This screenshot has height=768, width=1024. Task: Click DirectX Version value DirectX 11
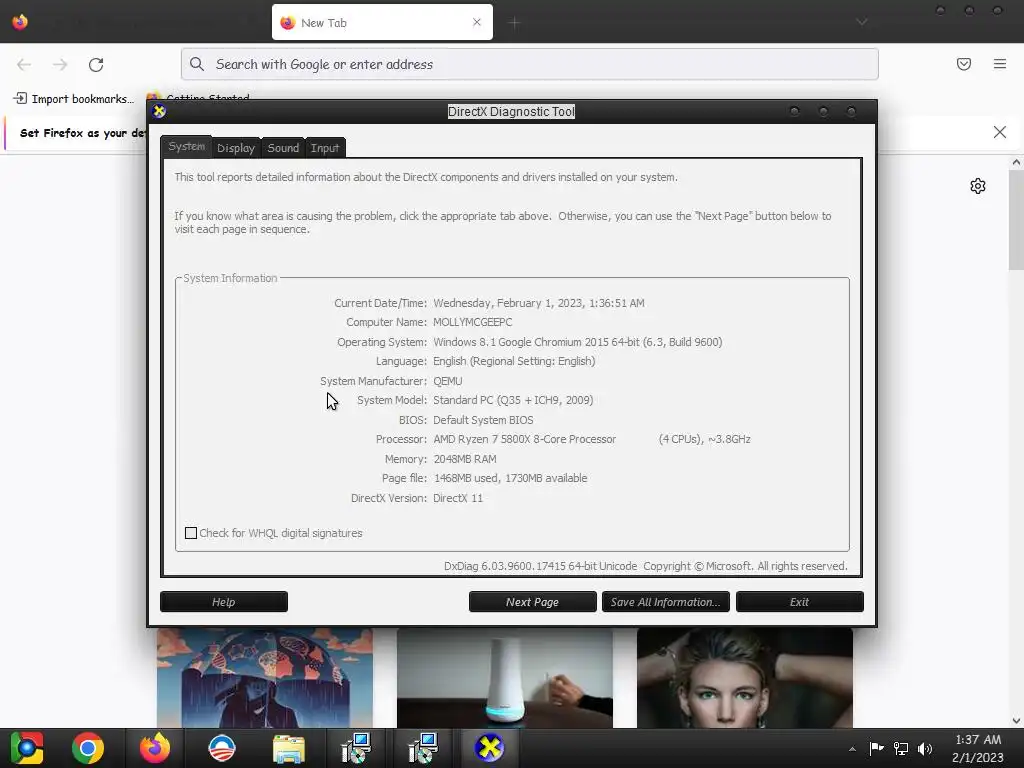(458, 498)
